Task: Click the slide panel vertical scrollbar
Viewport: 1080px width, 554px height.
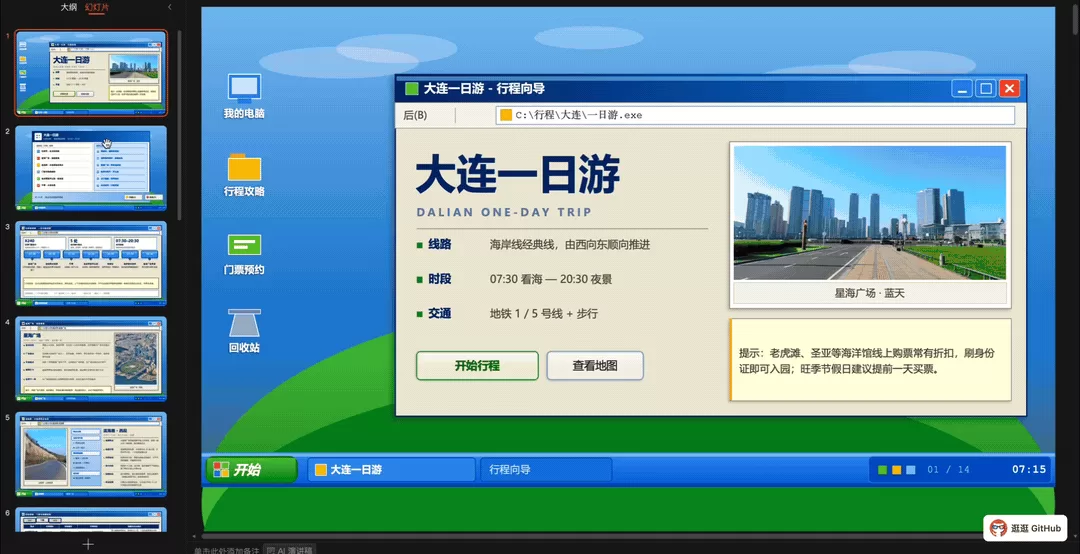Action: [180, 124]
